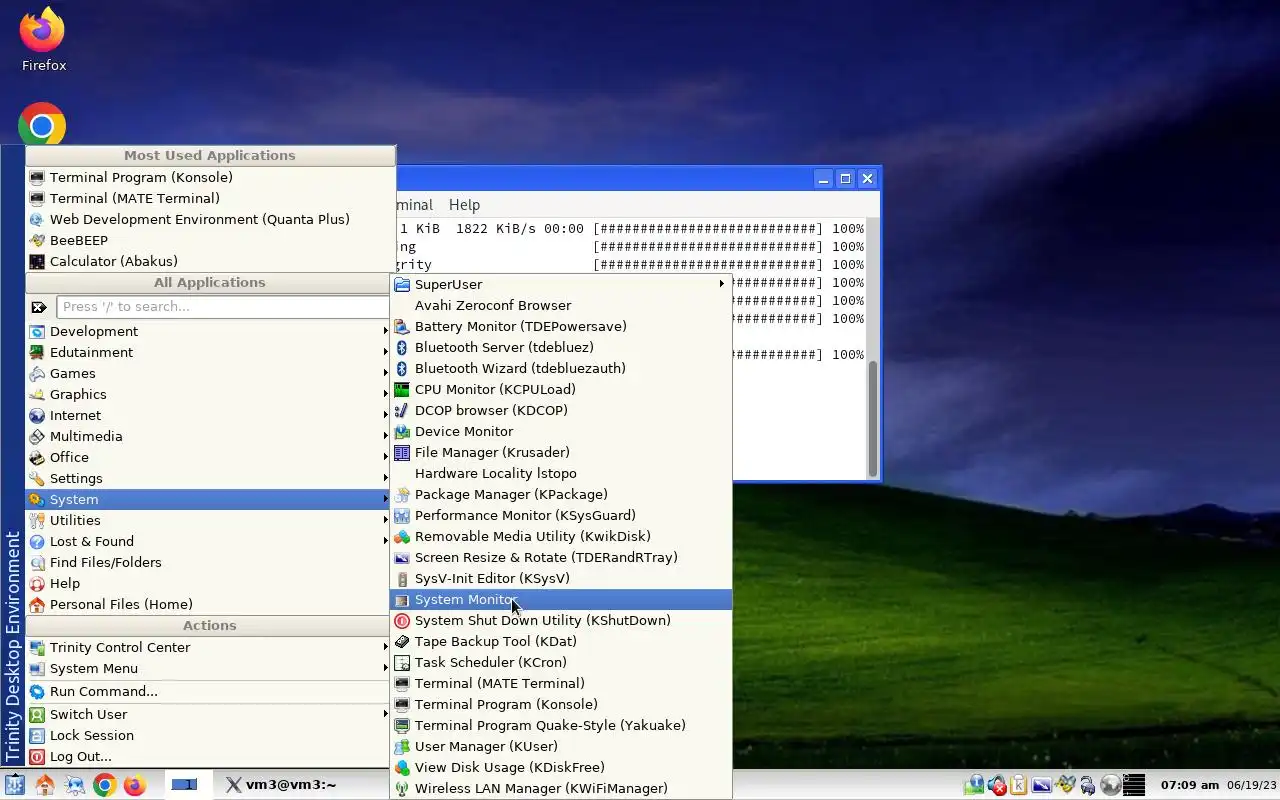Start Calculator (Abakus)
This screenshot has height=800, width=1280.
210,261
